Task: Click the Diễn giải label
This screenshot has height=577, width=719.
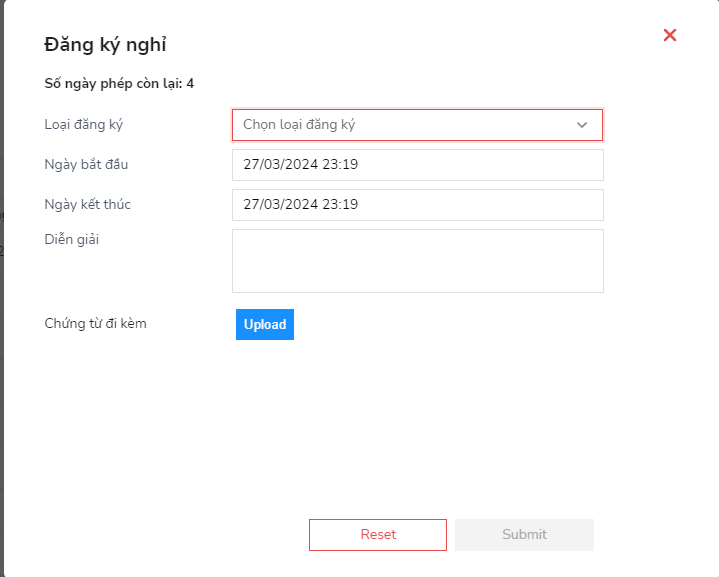Action: pyautogui.click(x=72, y=239)
